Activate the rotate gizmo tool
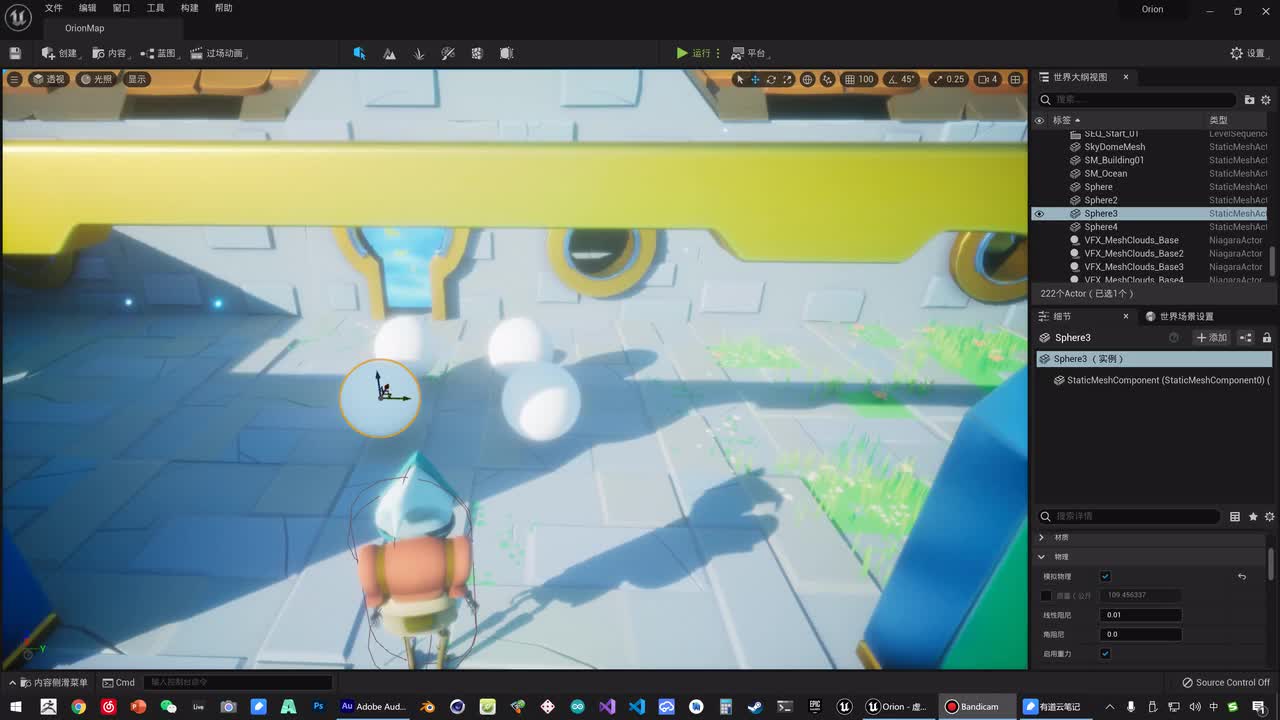Viewport: 1280px width, 720px height. click(771, 79)
